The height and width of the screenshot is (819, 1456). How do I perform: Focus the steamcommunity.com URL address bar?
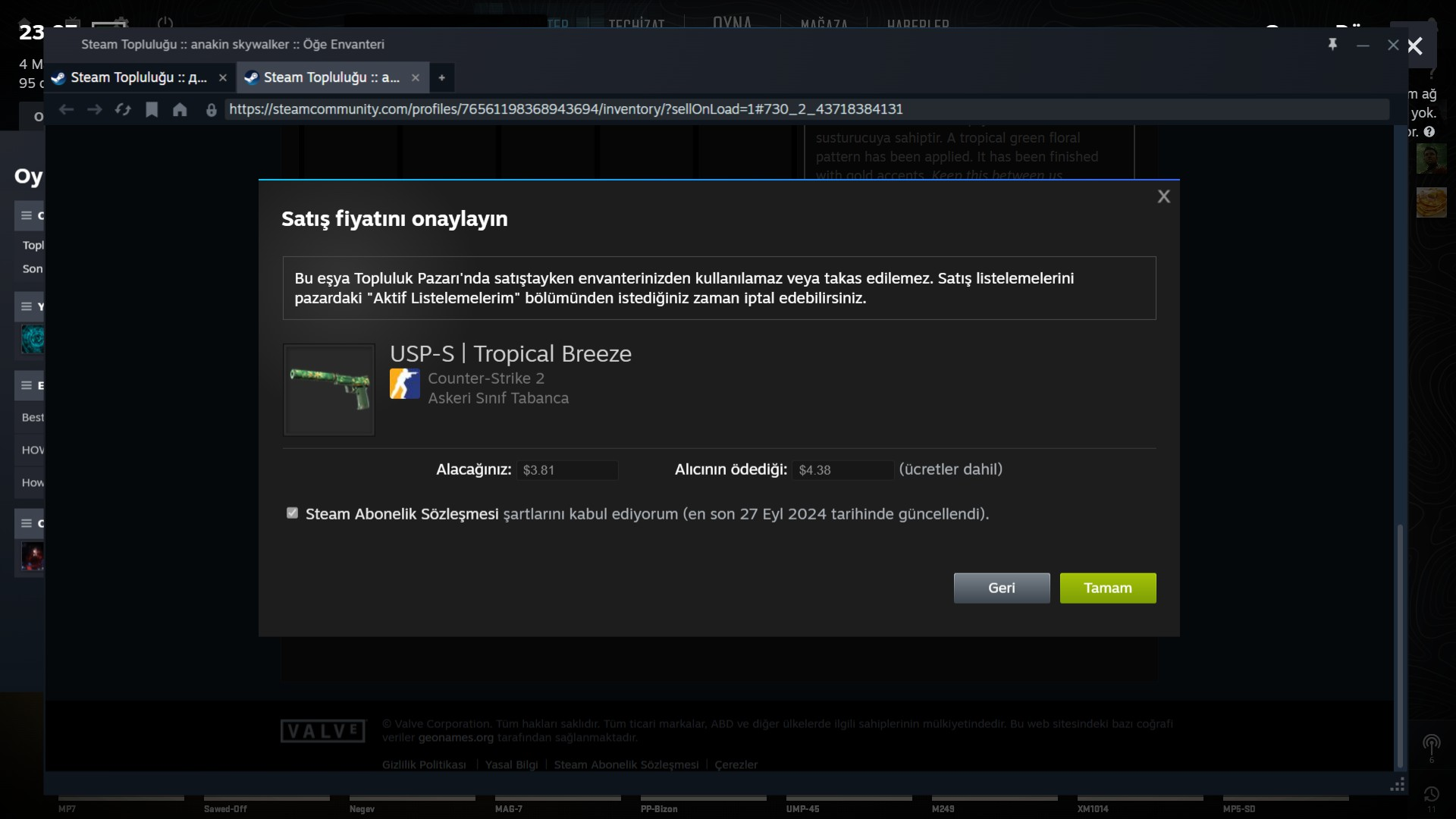[x=807, y=109]
